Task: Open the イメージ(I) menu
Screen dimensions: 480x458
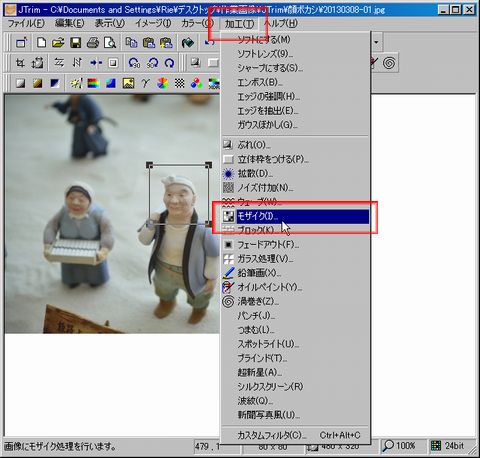Action: (153, 23)
